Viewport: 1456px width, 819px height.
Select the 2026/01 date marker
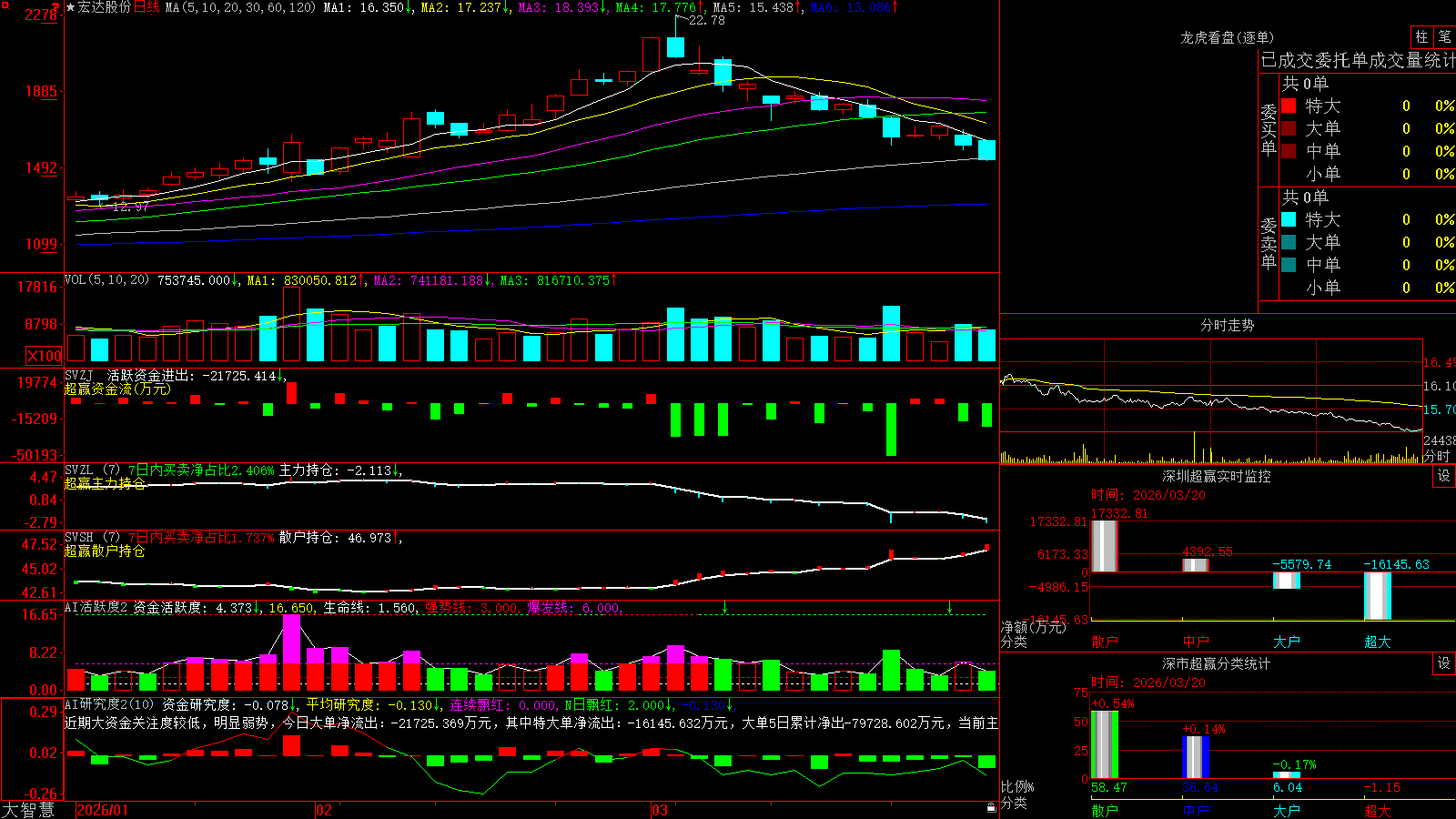click(x=103, y=810)
